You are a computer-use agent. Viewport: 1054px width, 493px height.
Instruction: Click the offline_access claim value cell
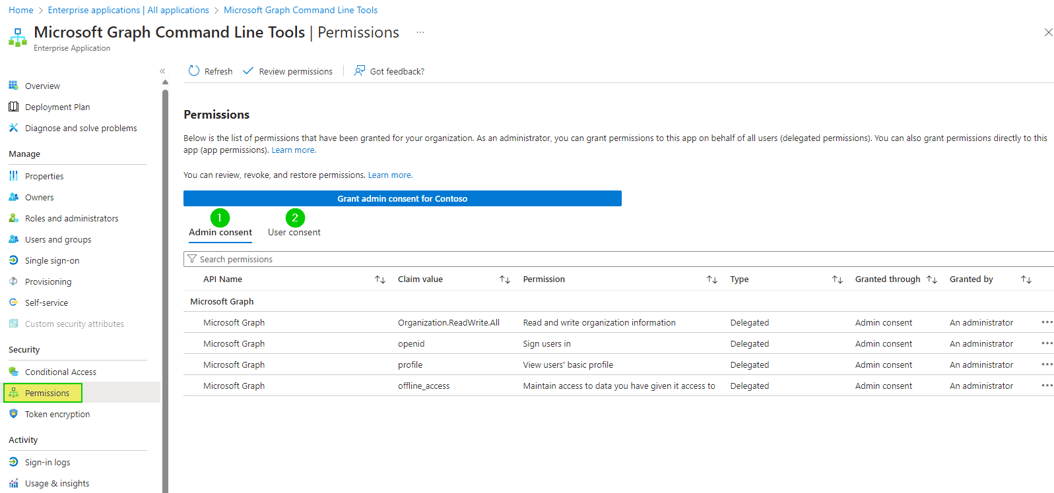pyautogui.click(x=423, y=385)
